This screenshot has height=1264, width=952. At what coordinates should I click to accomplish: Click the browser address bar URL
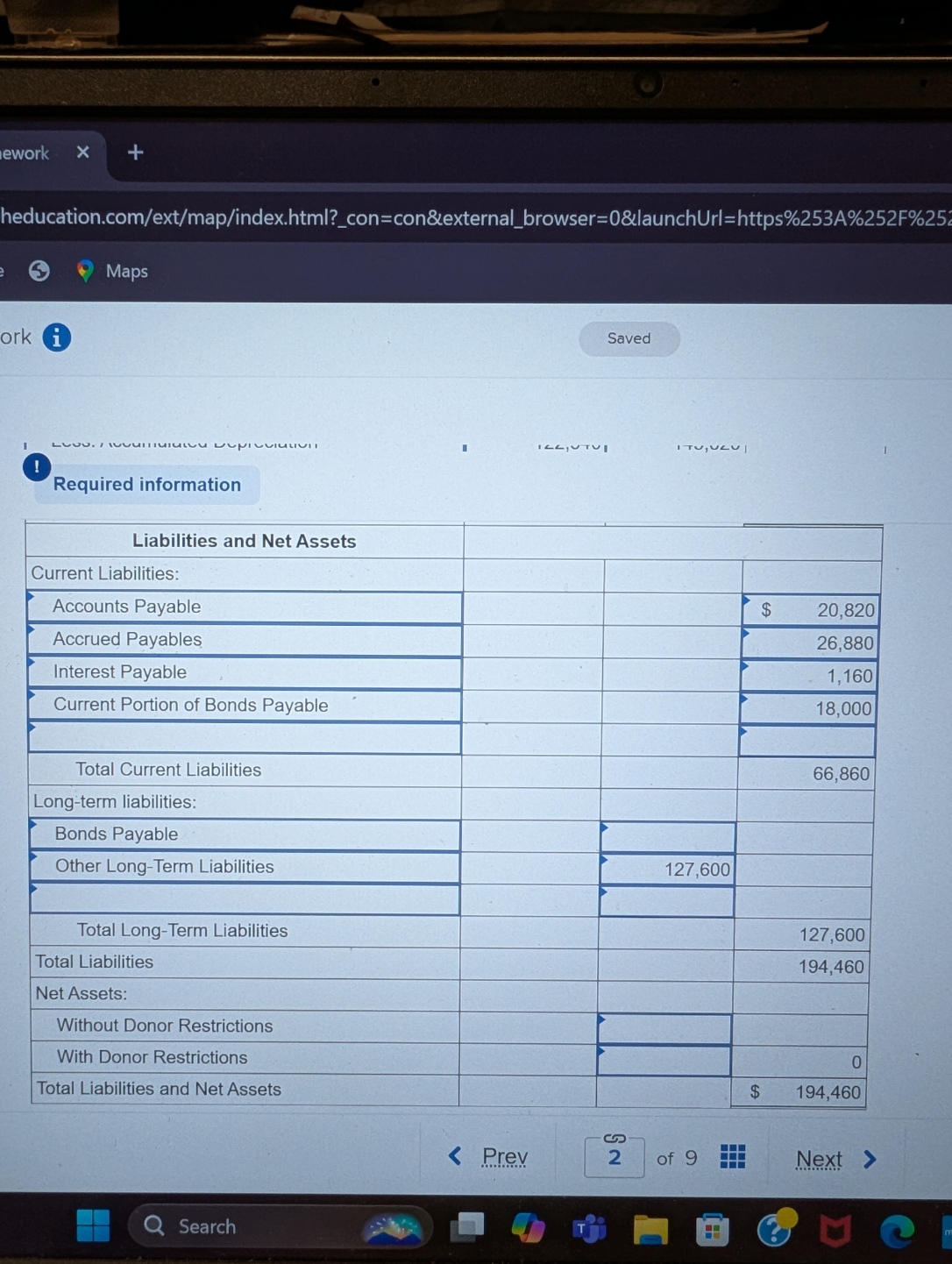(x=476, y=217)
